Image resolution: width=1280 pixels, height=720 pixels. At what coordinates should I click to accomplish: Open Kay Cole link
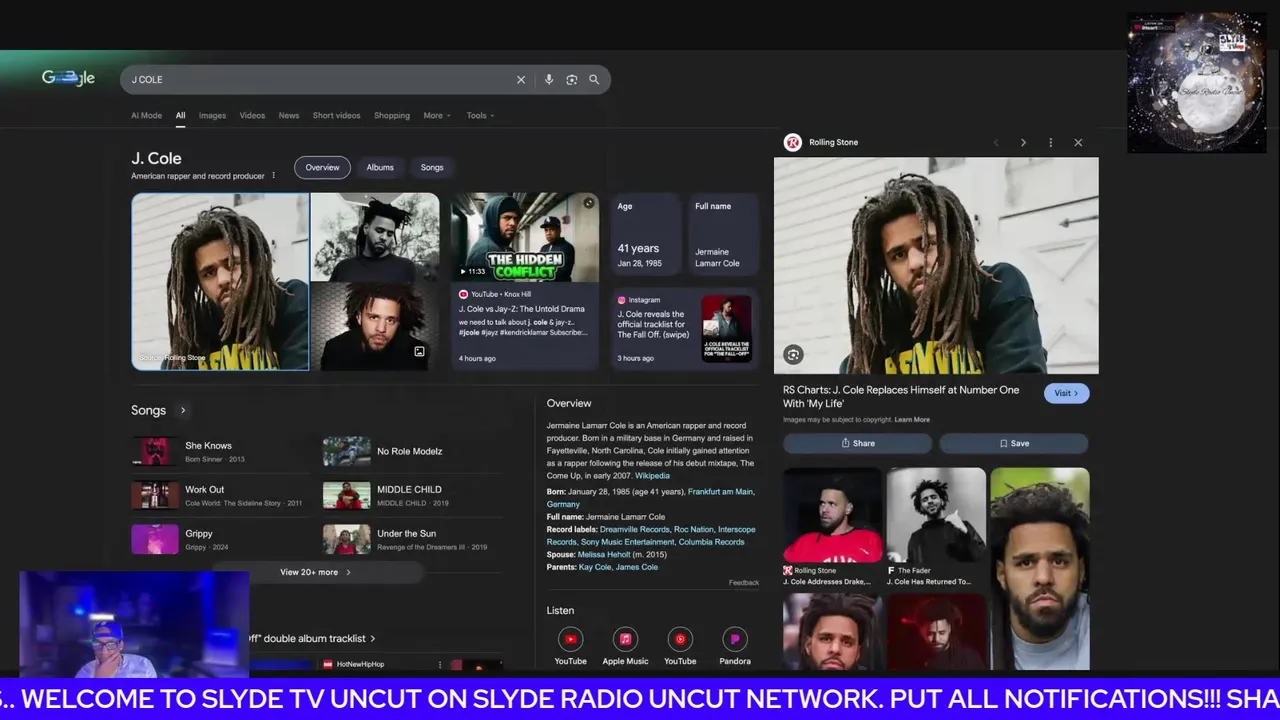[595, 567]
